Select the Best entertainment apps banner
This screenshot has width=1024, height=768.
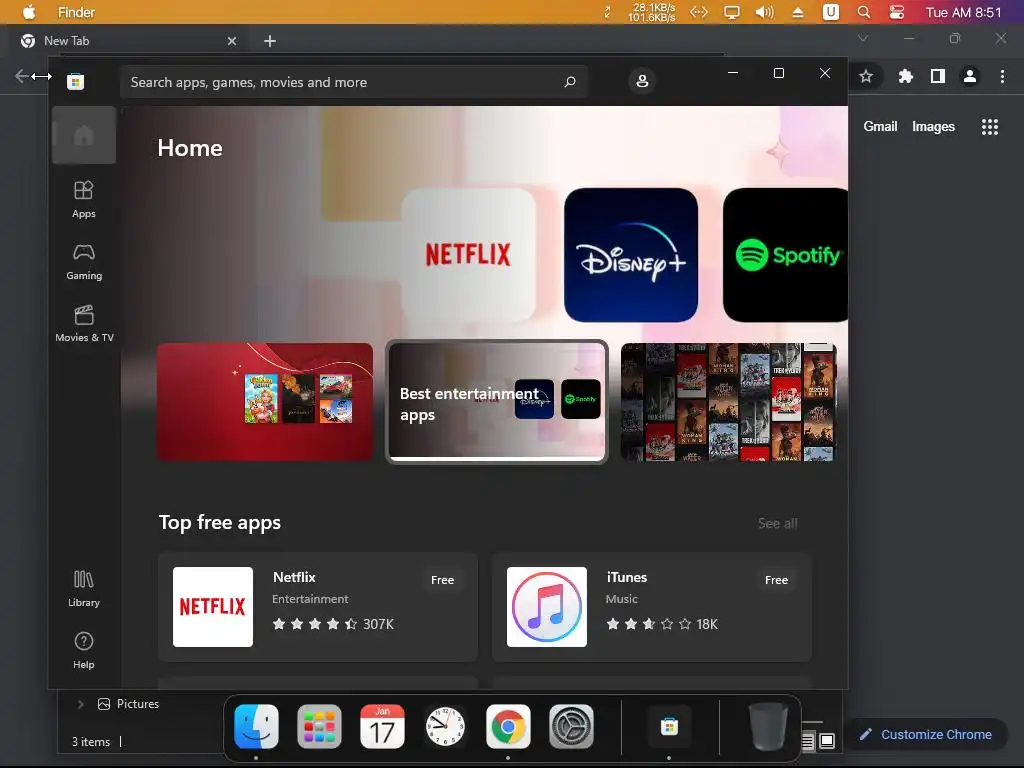497,402
